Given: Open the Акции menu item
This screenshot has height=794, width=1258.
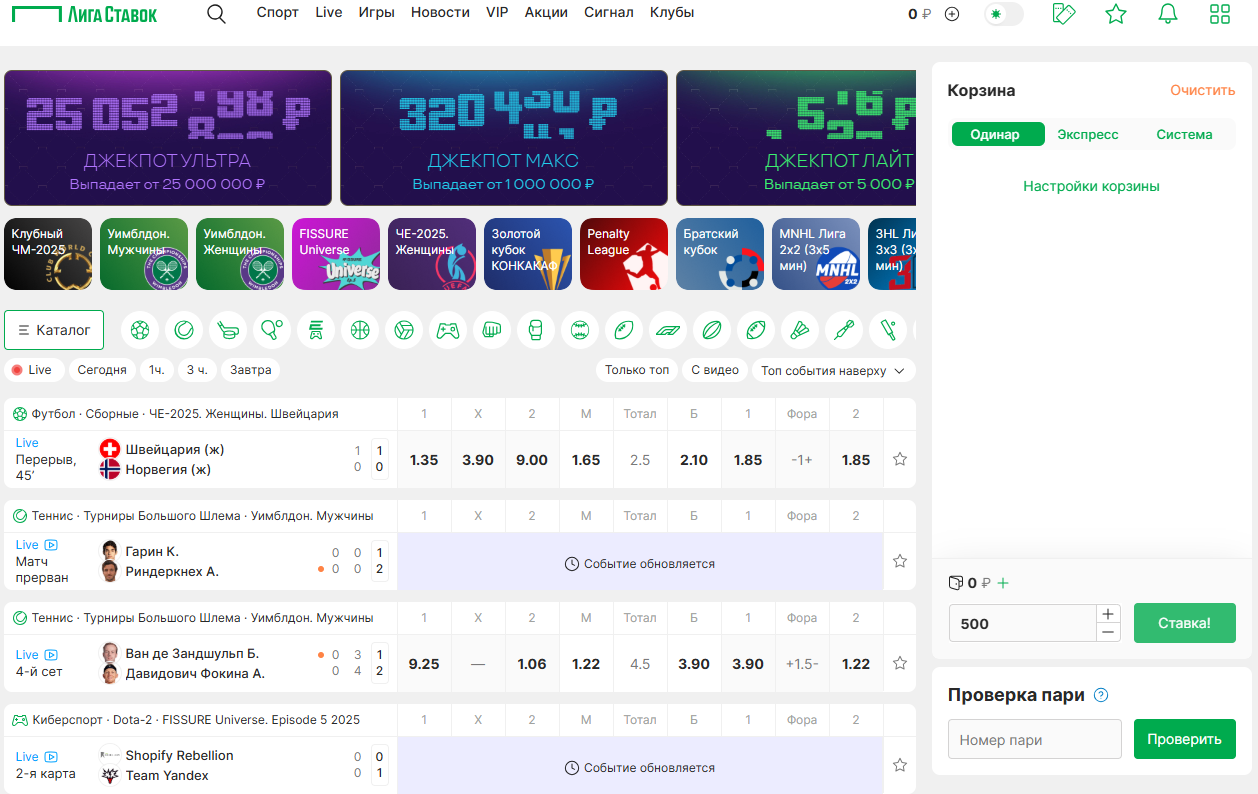Looking at the screenshot, I should coord(546,13).
